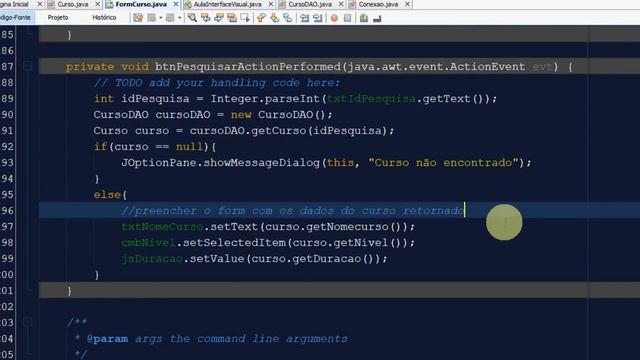The width and height of the screenshot is (640, 360).
Task: Click Shift Line Right icon
Action: (317, 18)
